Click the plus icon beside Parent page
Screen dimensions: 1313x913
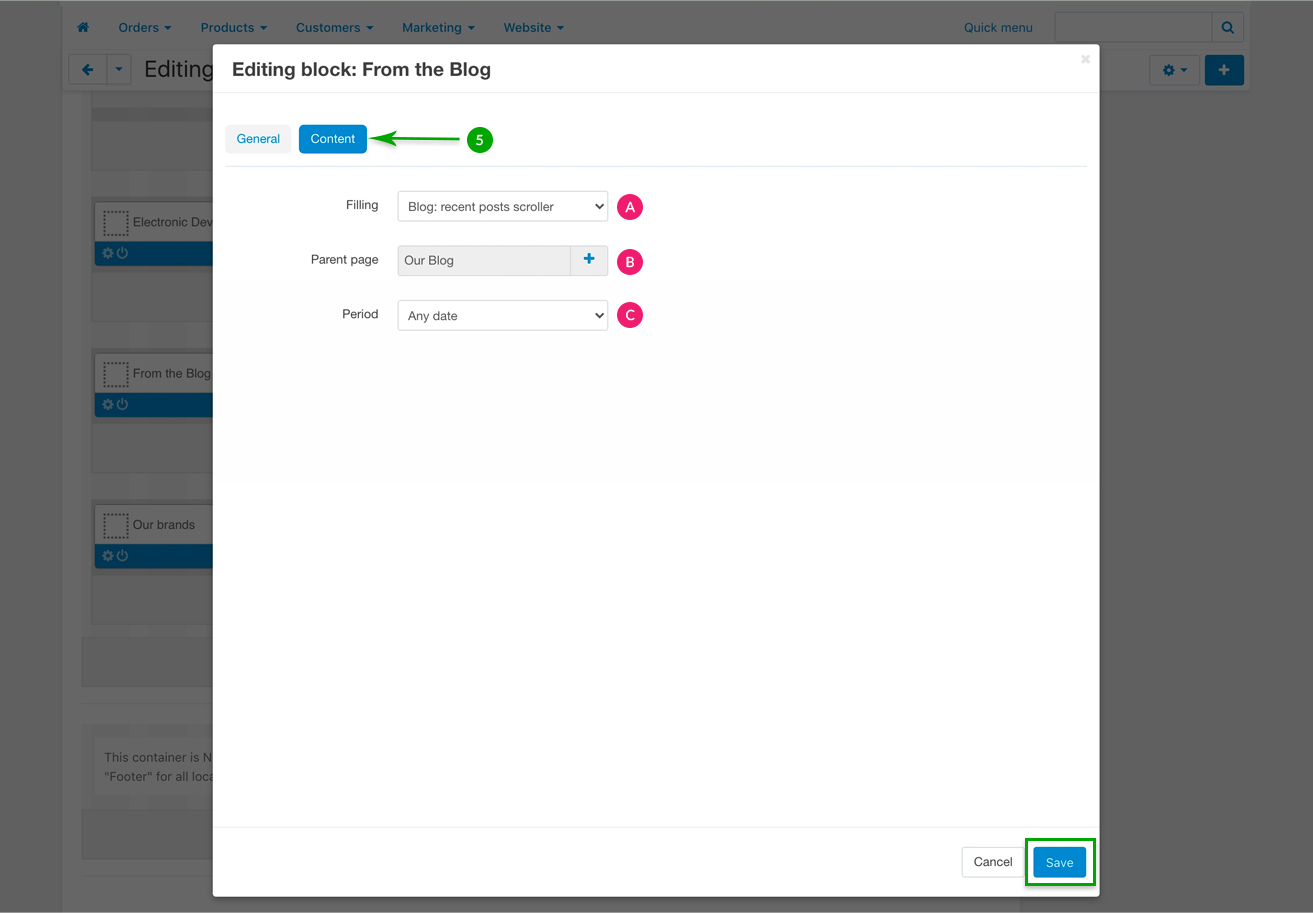coord(589,260)
